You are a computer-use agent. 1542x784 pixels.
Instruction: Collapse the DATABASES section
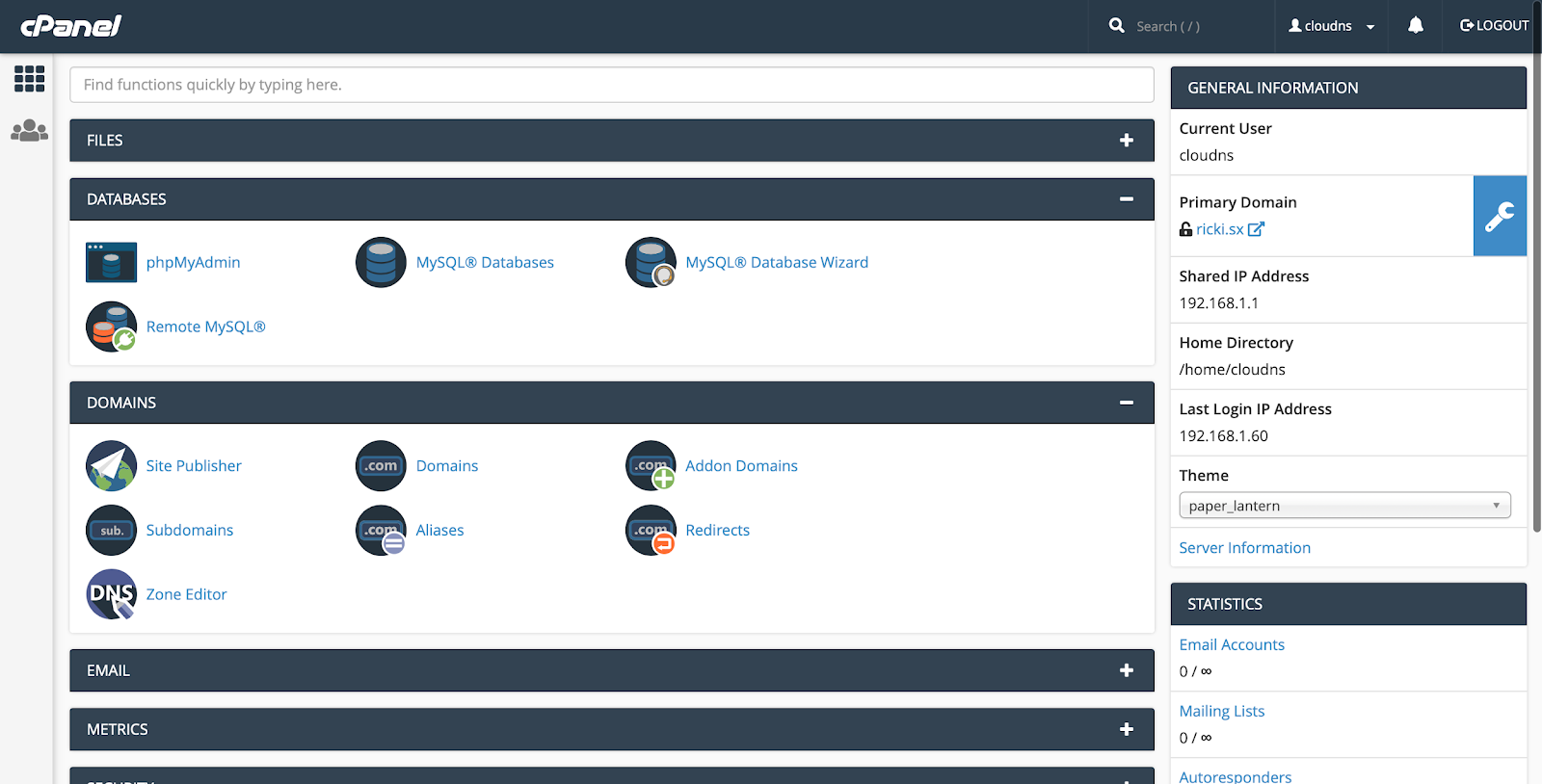1126,199
